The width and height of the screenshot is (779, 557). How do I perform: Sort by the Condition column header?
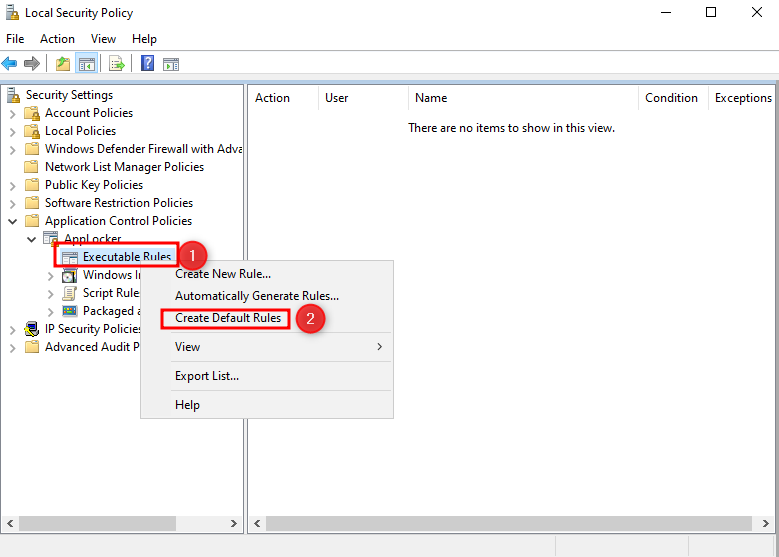click(673, 98)
